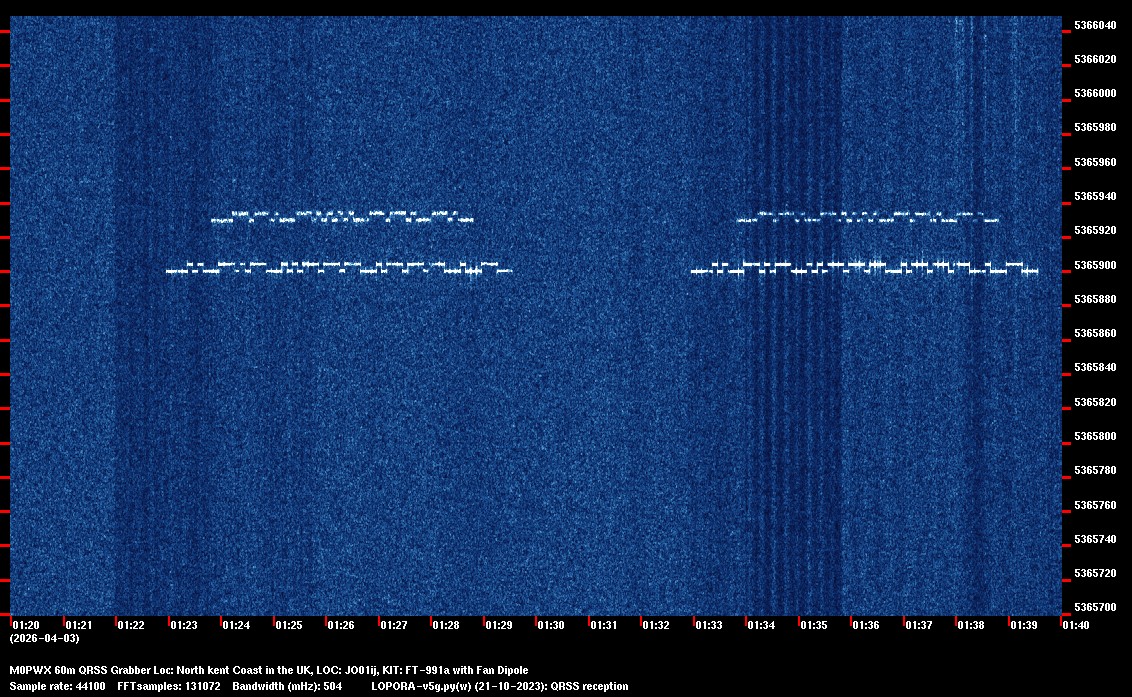
Task: Click the 01:20 time marker
Action: click(x=25, y=625)
